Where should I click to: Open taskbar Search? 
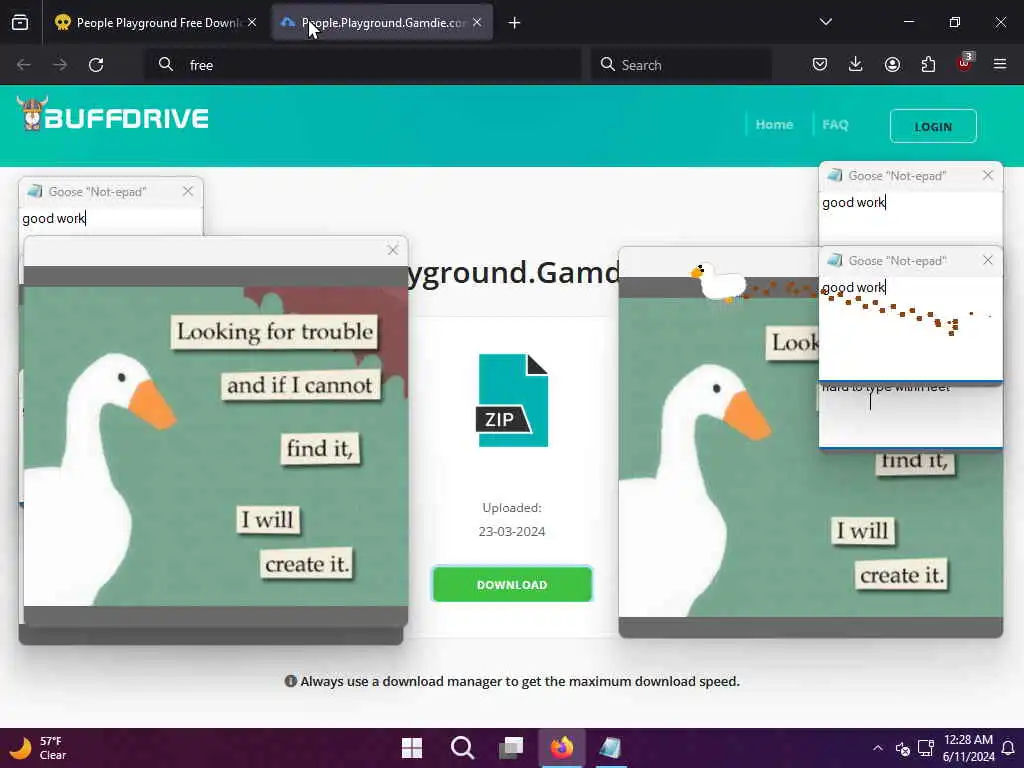coord(462,748)
